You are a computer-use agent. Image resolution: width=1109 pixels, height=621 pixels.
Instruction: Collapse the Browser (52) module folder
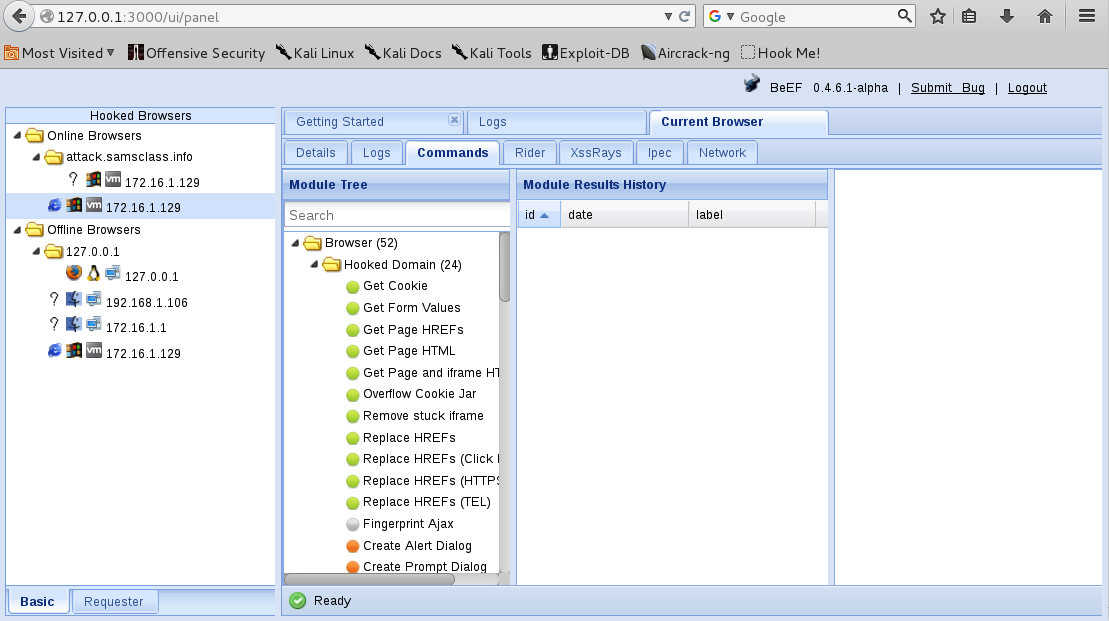[296, 243]
